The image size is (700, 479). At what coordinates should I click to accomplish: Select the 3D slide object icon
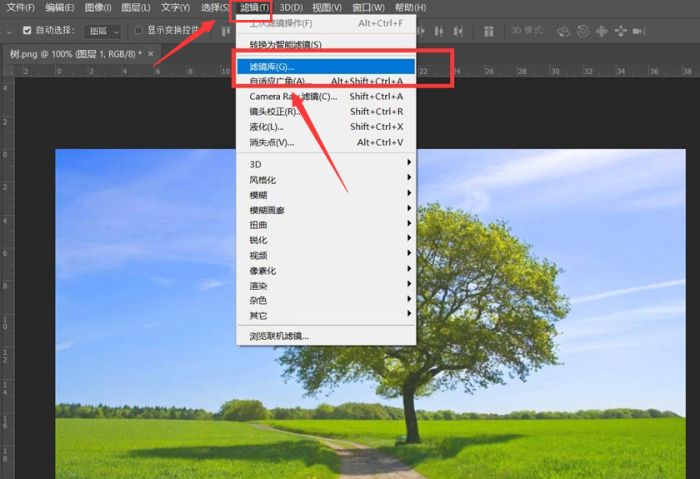coord(621,31)
